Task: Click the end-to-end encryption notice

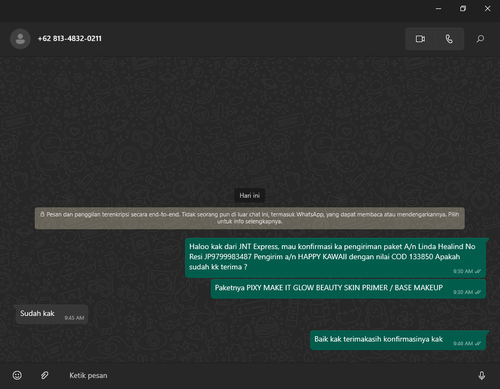Action: point(250,218)
